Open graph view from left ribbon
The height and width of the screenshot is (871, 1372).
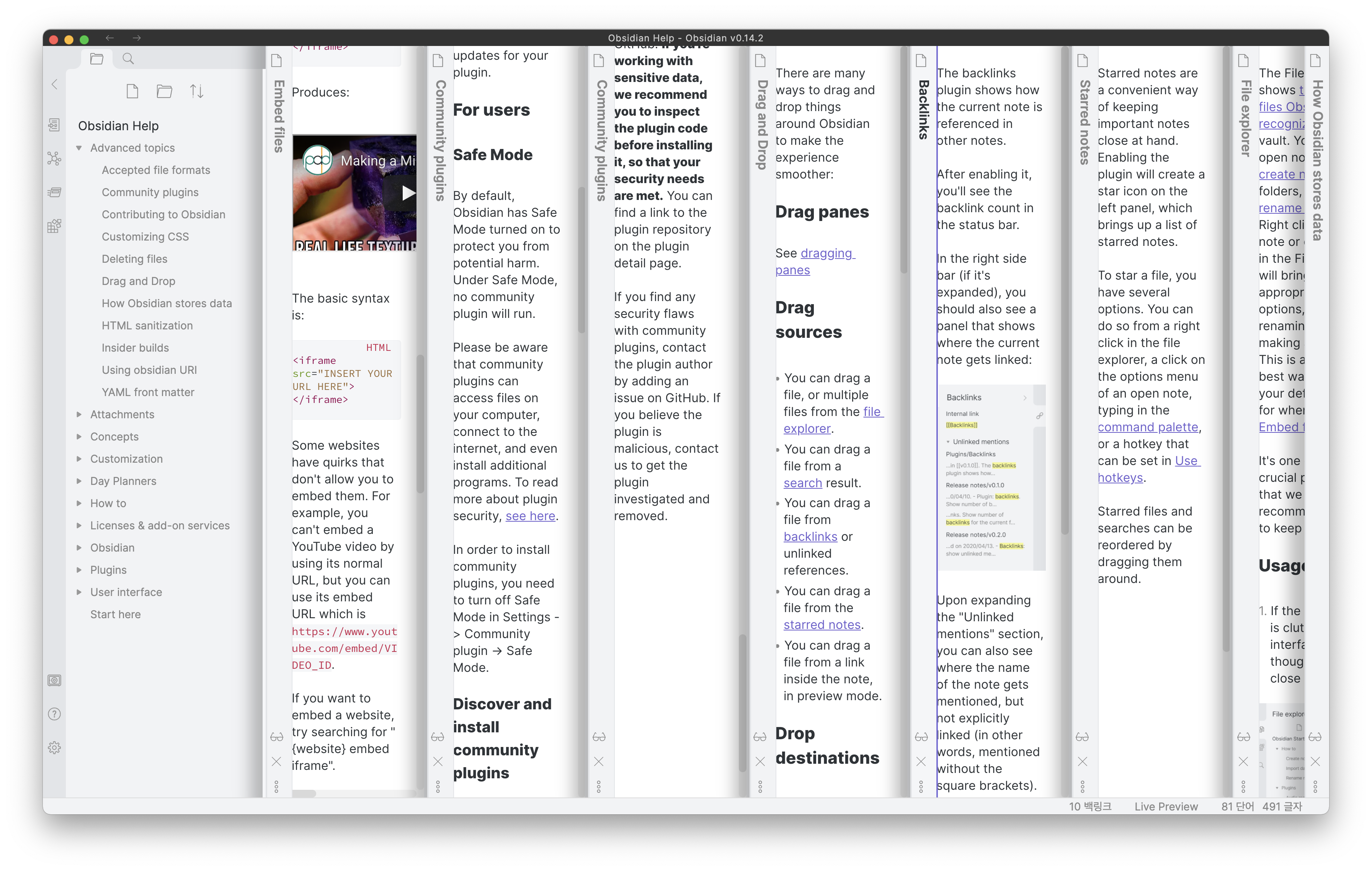pyautogui.click(x=54, y=159)
